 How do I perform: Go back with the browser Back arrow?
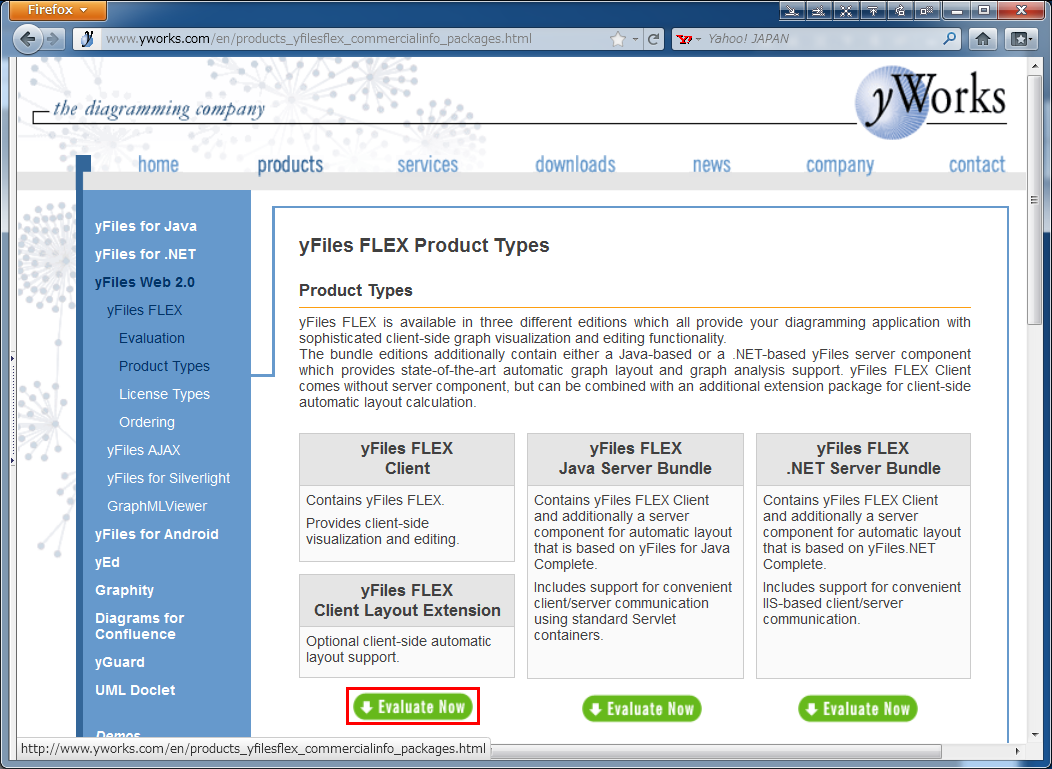coord(26,39)
